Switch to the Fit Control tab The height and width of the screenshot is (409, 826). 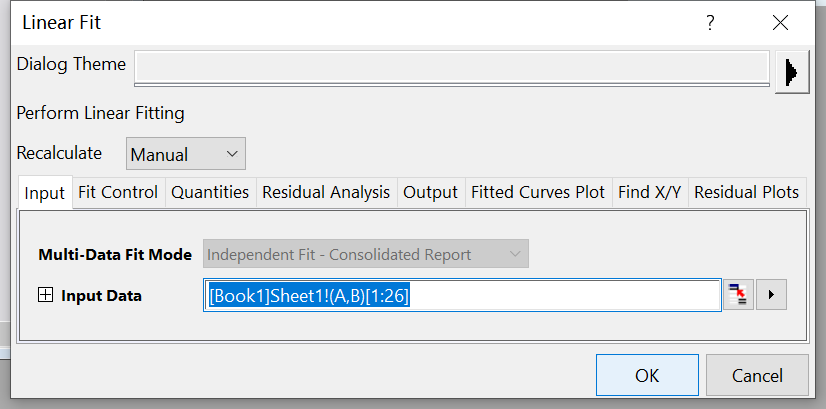[x=118, y=192]
